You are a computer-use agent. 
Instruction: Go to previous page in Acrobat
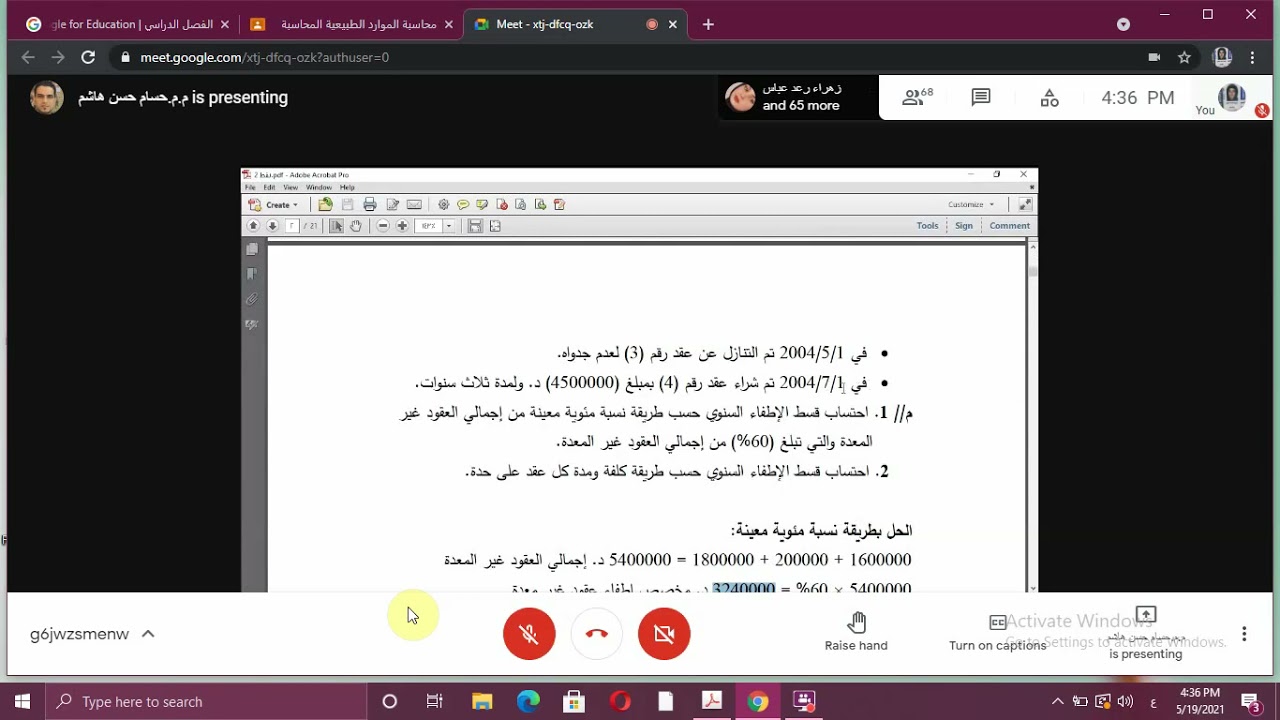click(x=253, y=226)
